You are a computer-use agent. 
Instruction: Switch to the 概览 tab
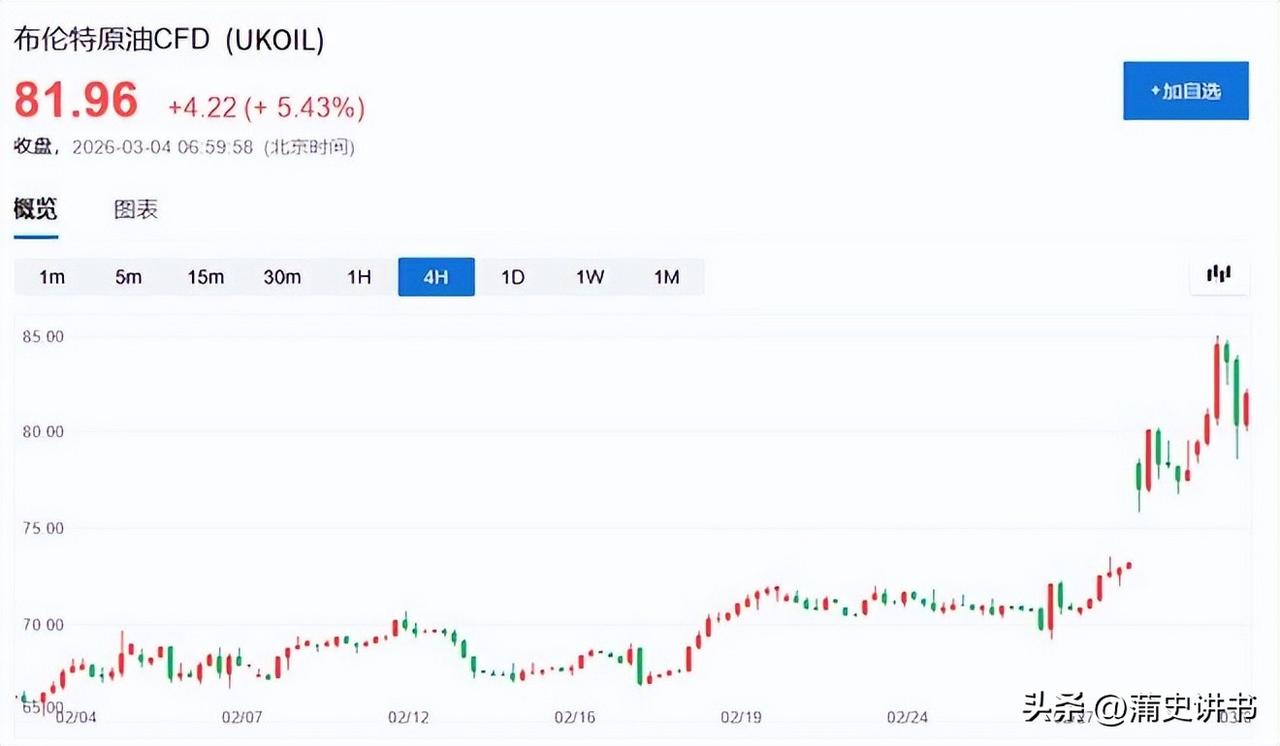coord(35,210)
